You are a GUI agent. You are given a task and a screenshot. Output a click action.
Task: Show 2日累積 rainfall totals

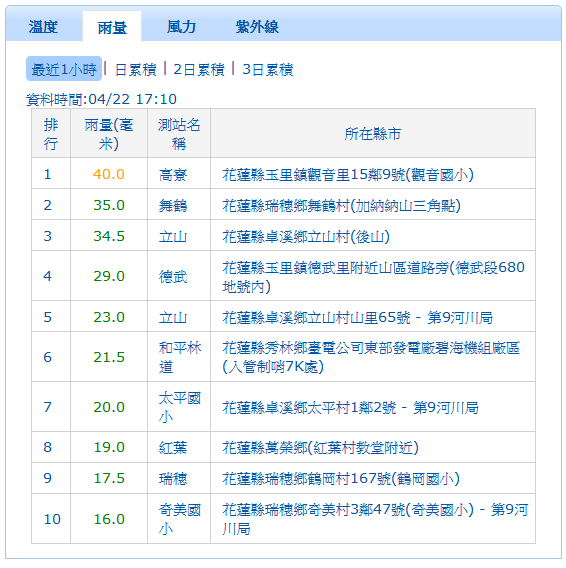coord(199,70)
